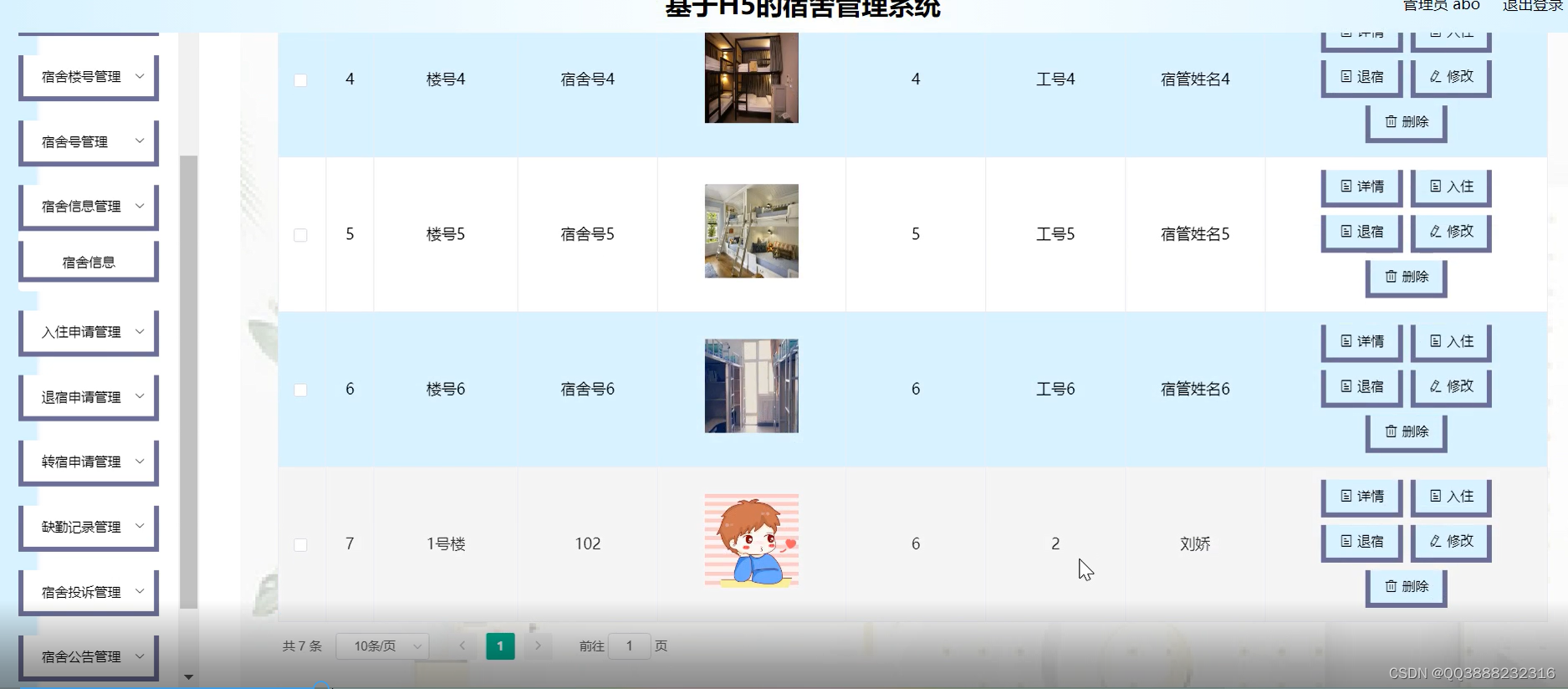
Task: Click 入住 button in row 楼号6
Action: (1451, 341)
